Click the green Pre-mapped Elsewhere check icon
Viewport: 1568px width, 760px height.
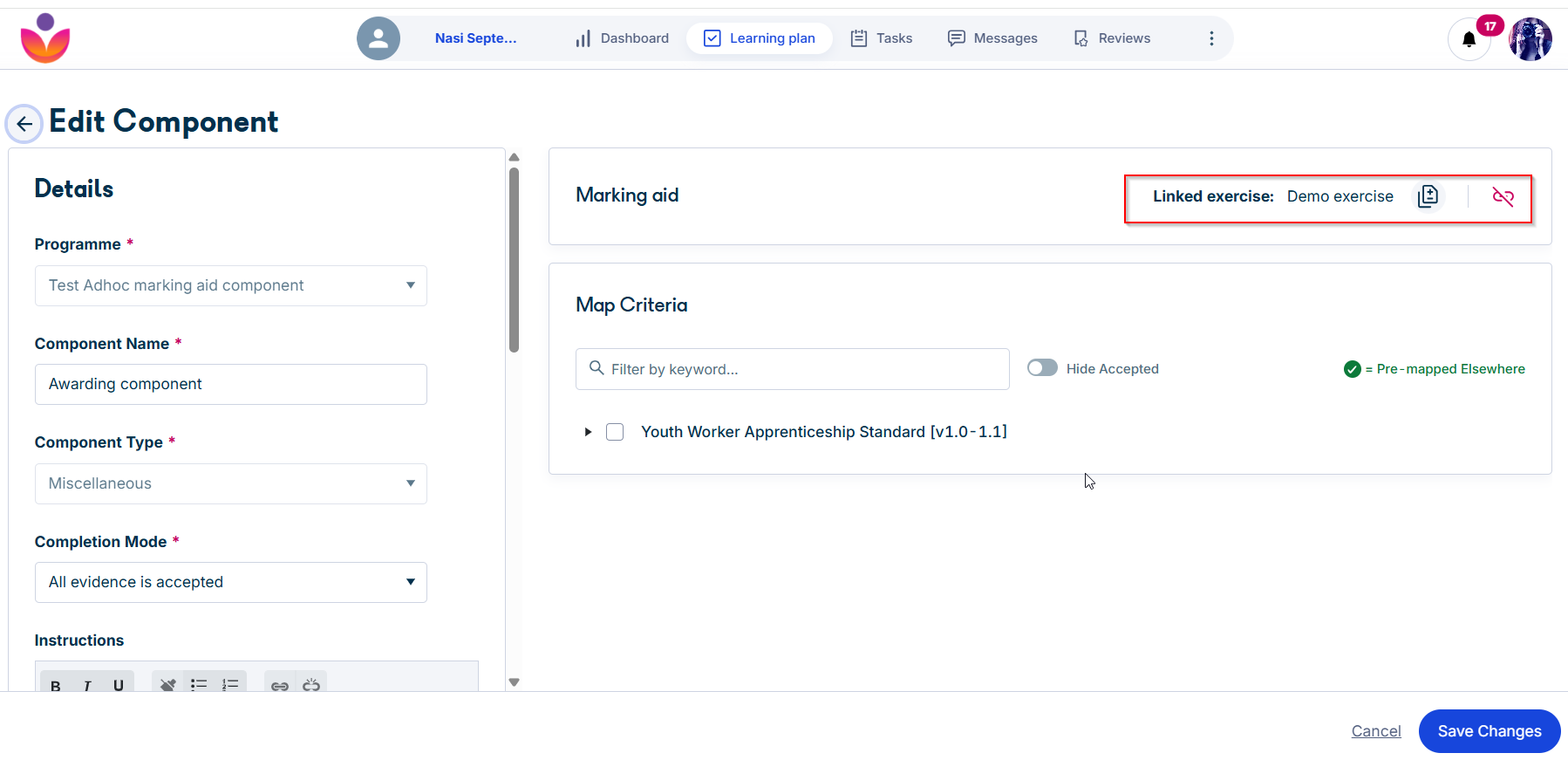[1353, 369]
